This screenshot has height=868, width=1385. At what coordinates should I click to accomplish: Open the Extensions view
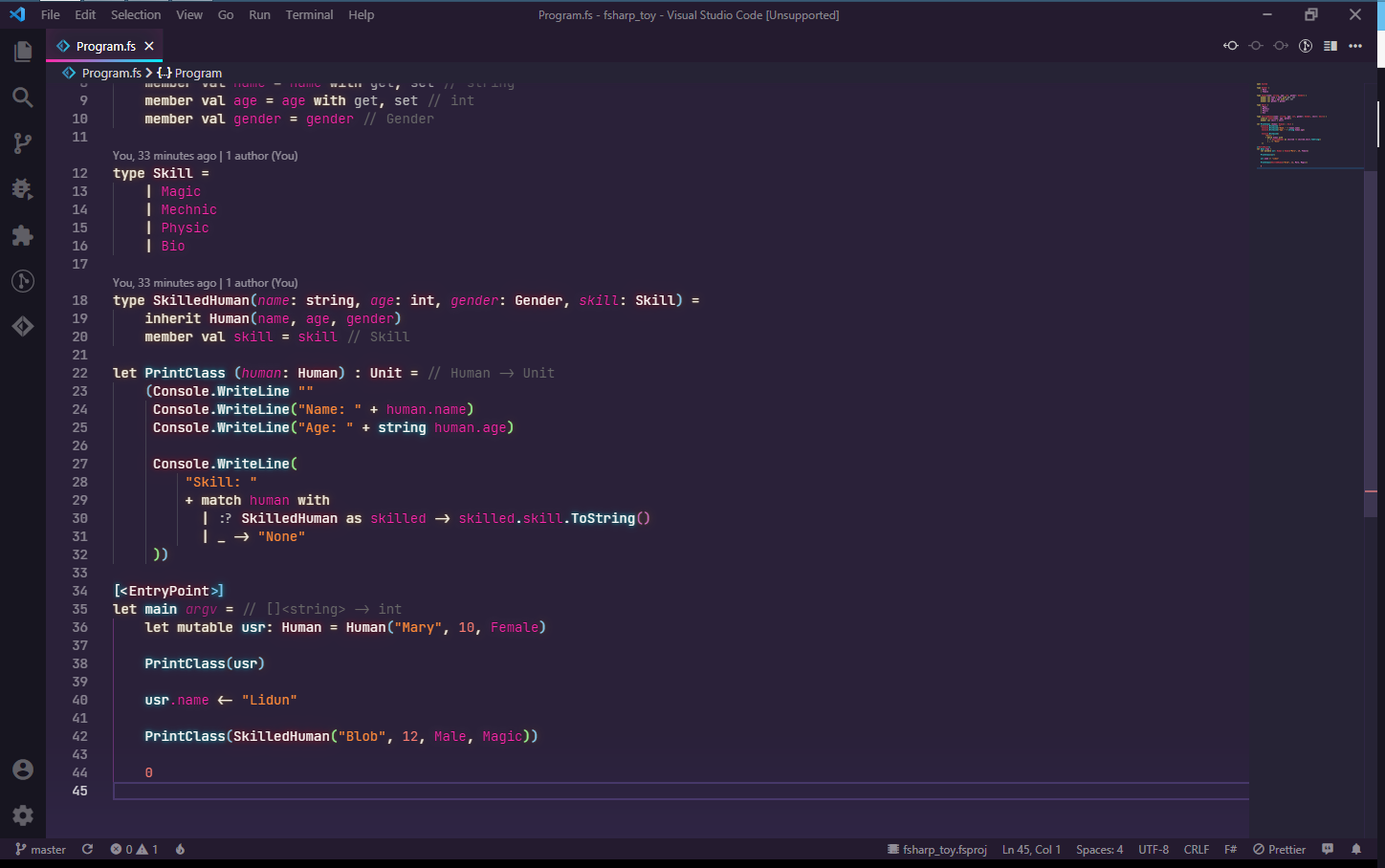(x=23, y=235)
